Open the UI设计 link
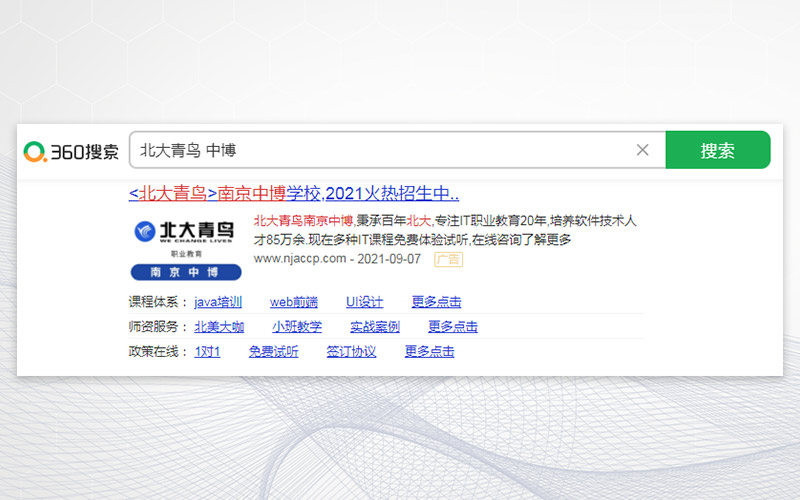 364,302
